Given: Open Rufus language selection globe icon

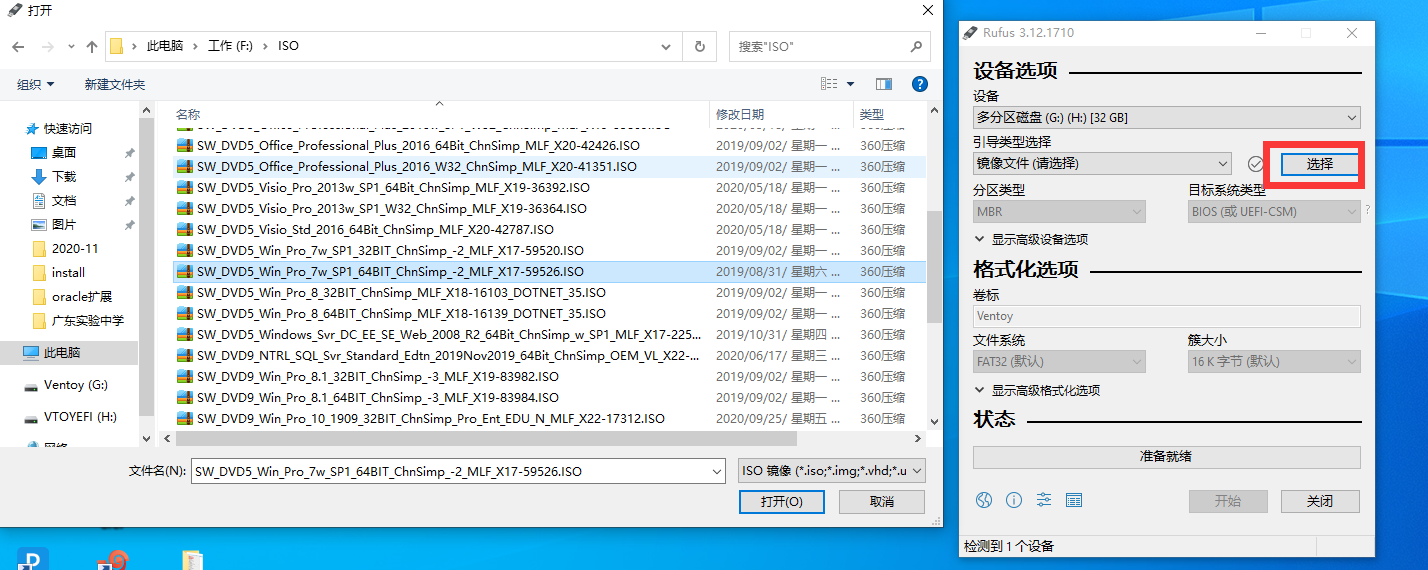Looking at the screenshot, I should (984, 500).
